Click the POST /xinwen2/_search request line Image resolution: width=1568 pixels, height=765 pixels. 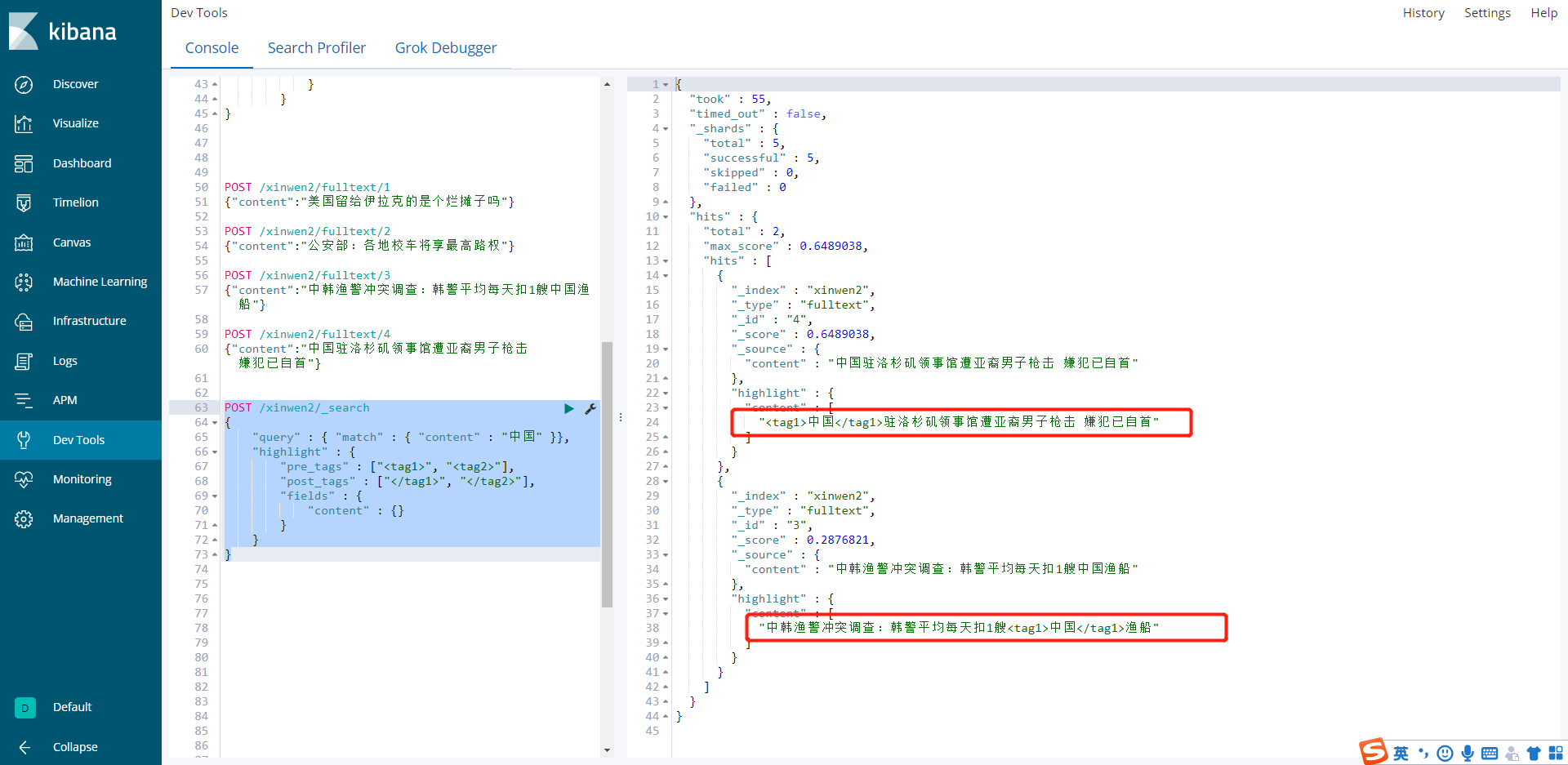tap(297, 408)
